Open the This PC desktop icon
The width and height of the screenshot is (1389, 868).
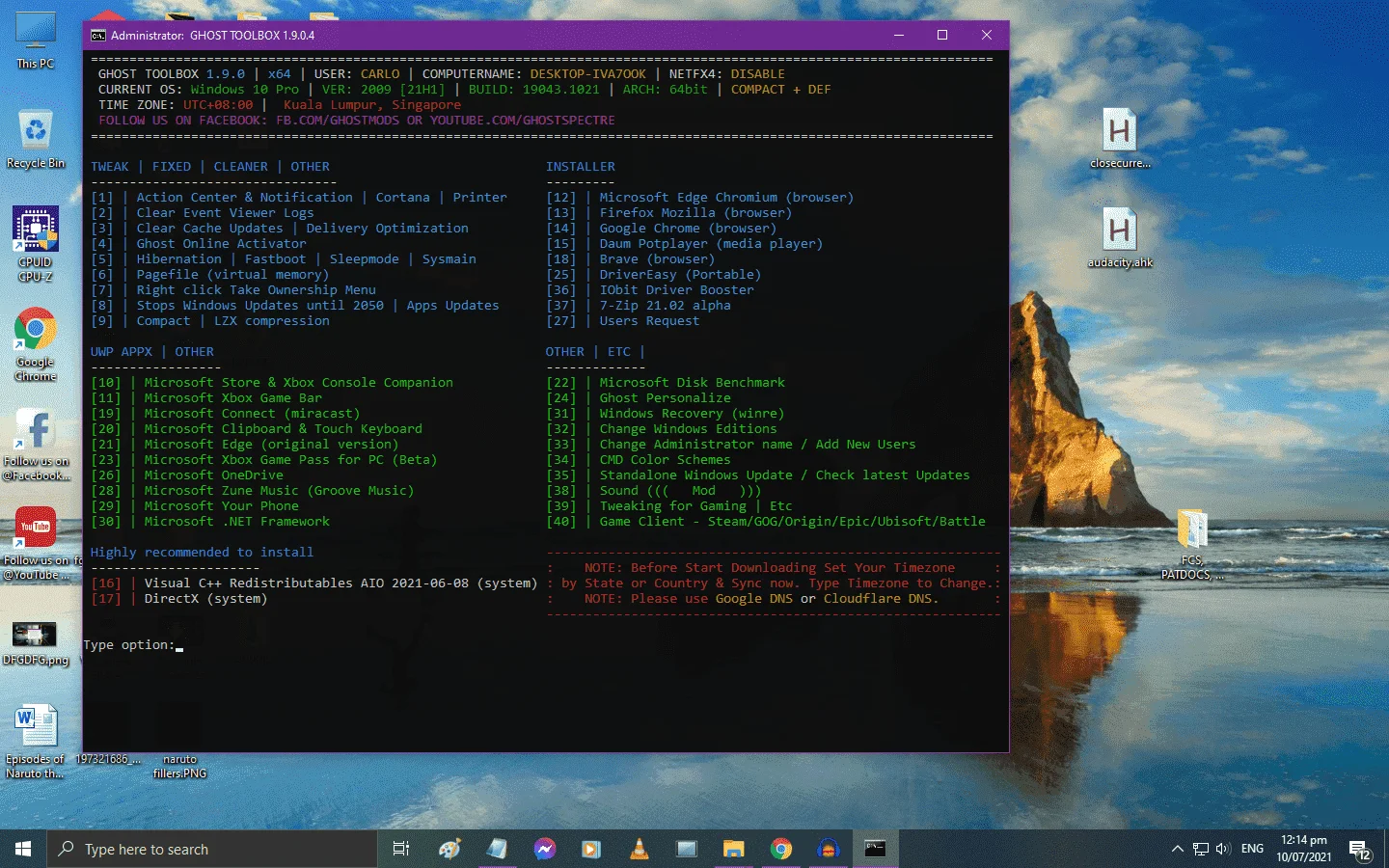[x=36, y=41]
